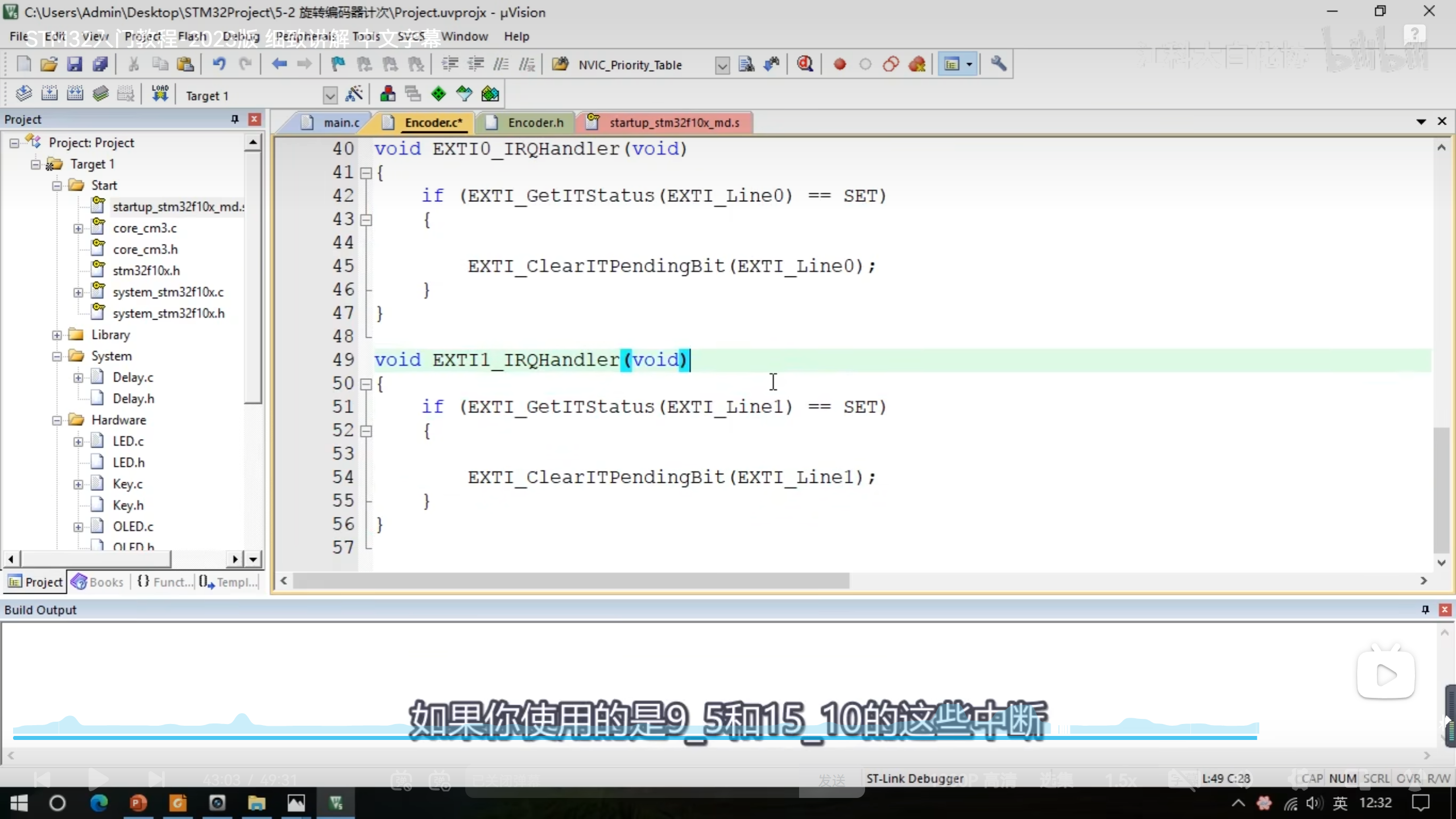Click the editor horizontal scrollbar

(570, 581)
